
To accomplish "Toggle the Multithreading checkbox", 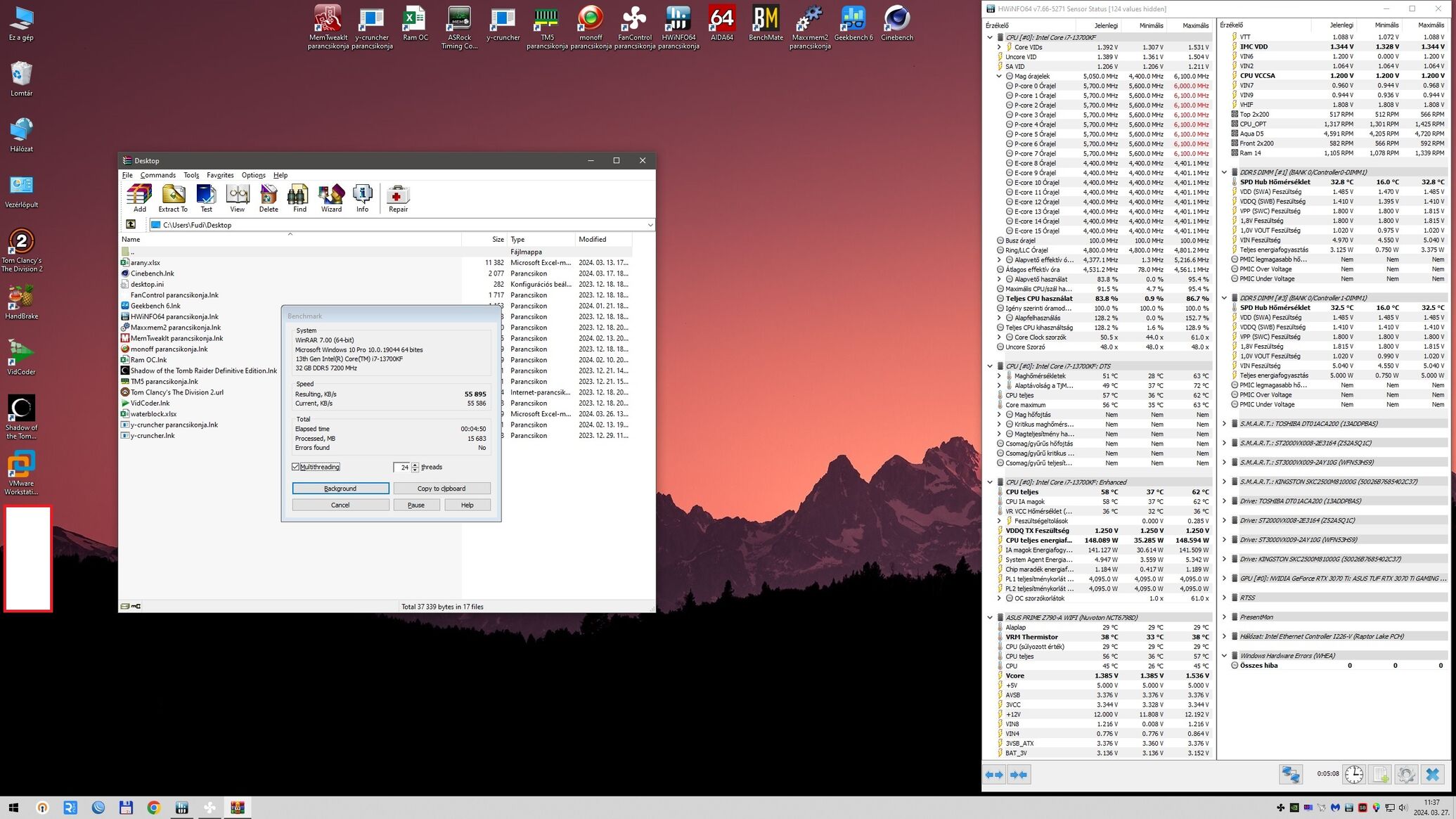I will click(295, 467).
